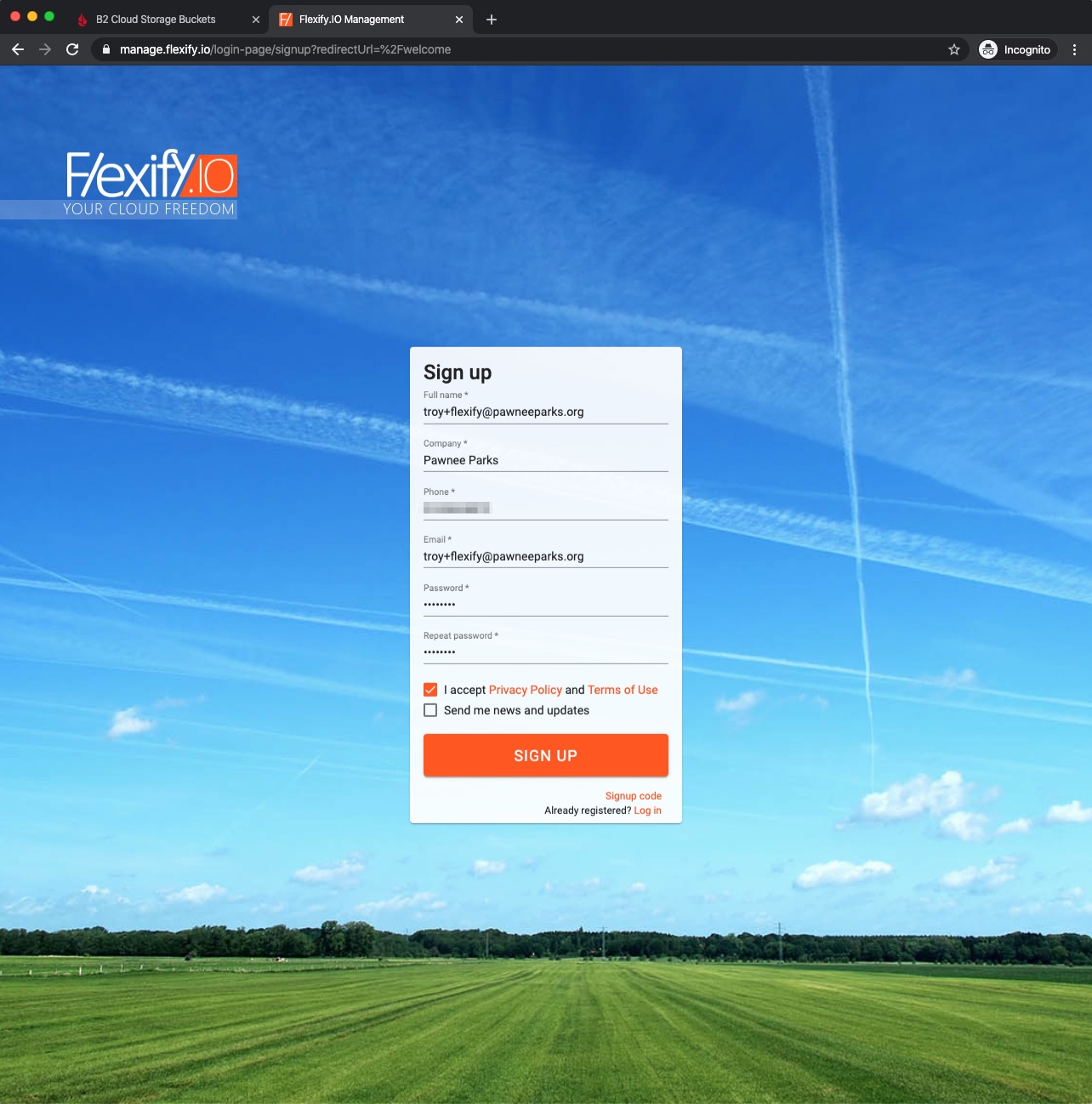Image resolution: width=1092 pixels, height=1104 pixels.
Task: Click the Email input field
Action: pos(546,556)
